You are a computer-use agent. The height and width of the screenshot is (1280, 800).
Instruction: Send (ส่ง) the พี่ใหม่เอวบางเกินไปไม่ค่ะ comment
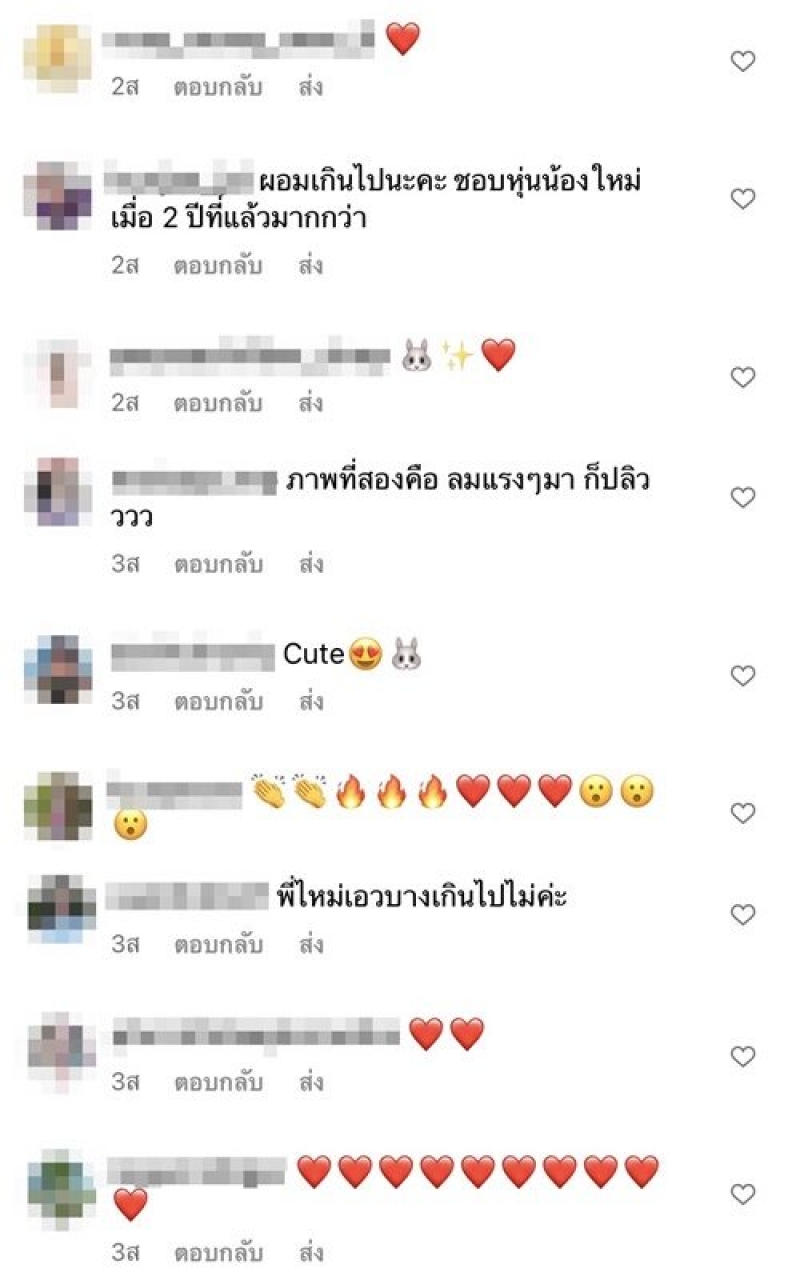pyautogui.click(x=311, y=944)
